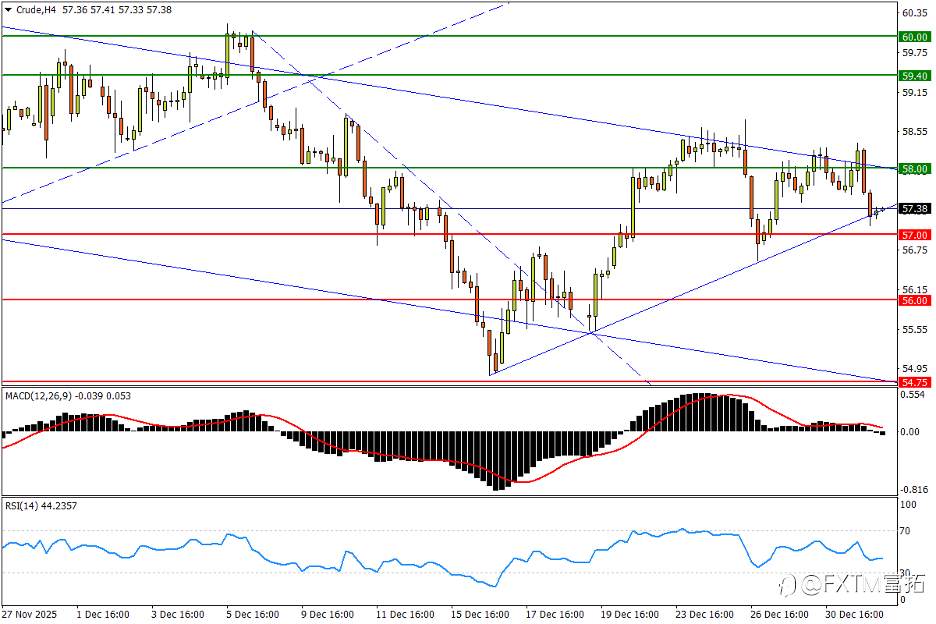This screenshot has width=936, height=624.
Task: Select the 9 Dec 16:00 time label
Action: click(327, 614)
